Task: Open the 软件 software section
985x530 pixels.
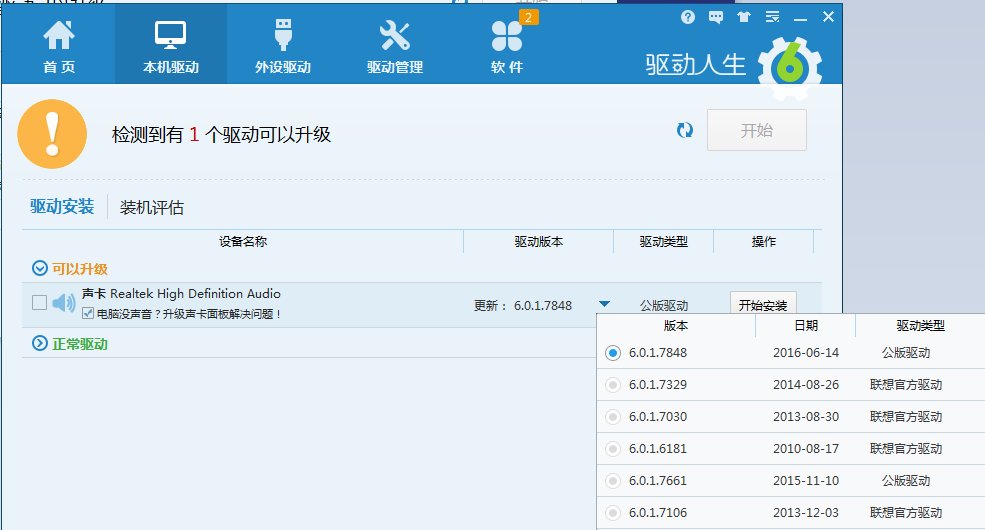Action: tap(506, 48)
